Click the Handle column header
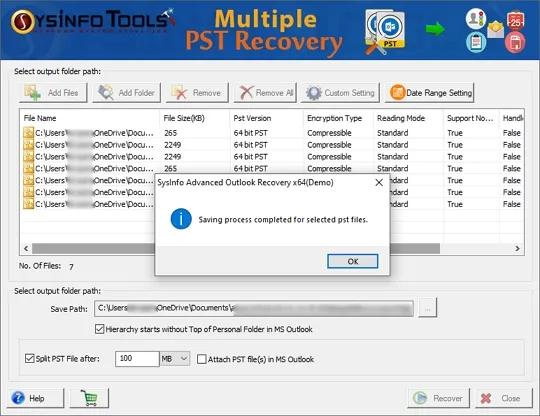 (x=513, y=118)
